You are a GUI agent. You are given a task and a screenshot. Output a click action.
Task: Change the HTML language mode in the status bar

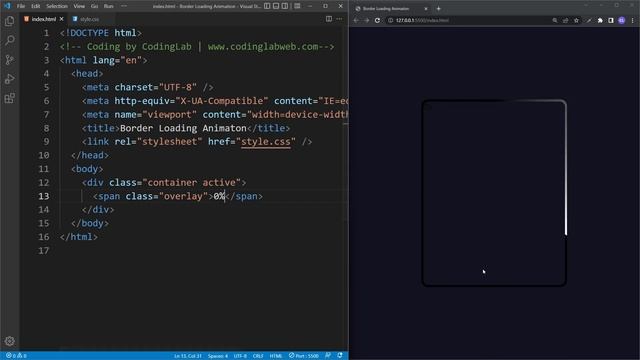click(x=276, y=356)
